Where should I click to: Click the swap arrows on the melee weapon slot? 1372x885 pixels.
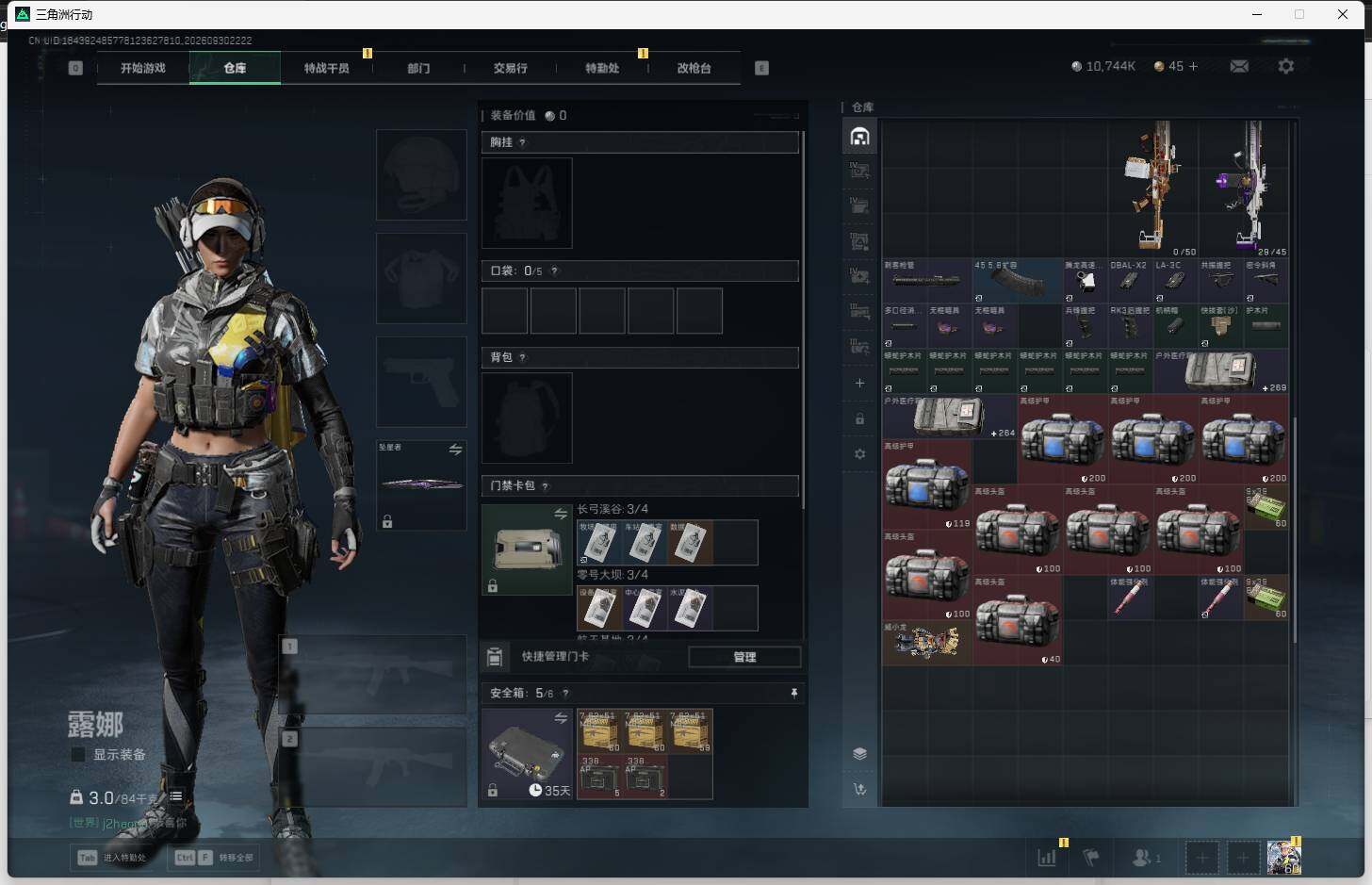[455, 450]
